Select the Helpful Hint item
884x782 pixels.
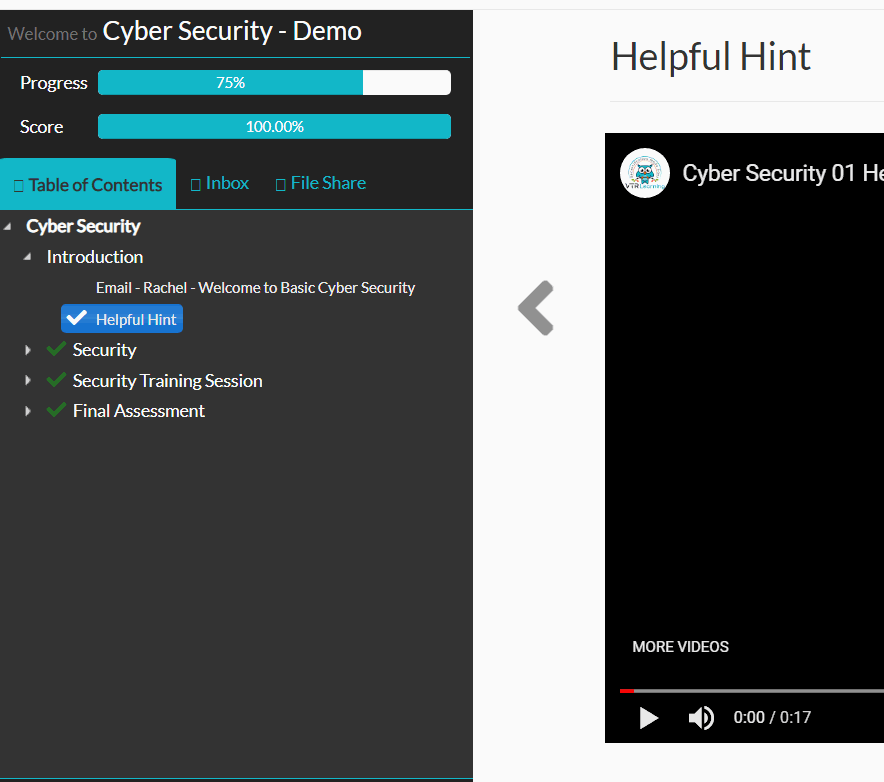tap(122, 319)
